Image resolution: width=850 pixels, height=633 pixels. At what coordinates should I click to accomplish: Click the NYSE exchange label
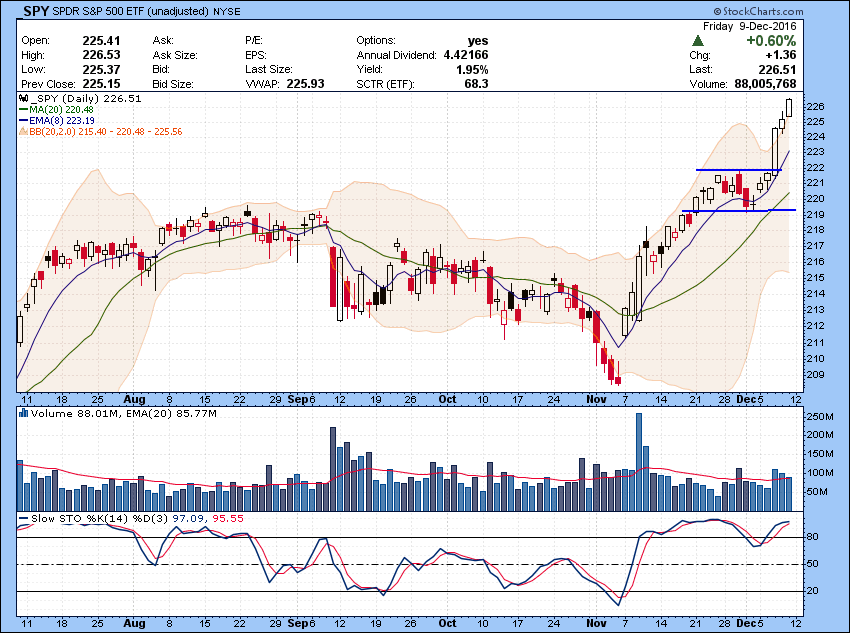coord(227,11)
